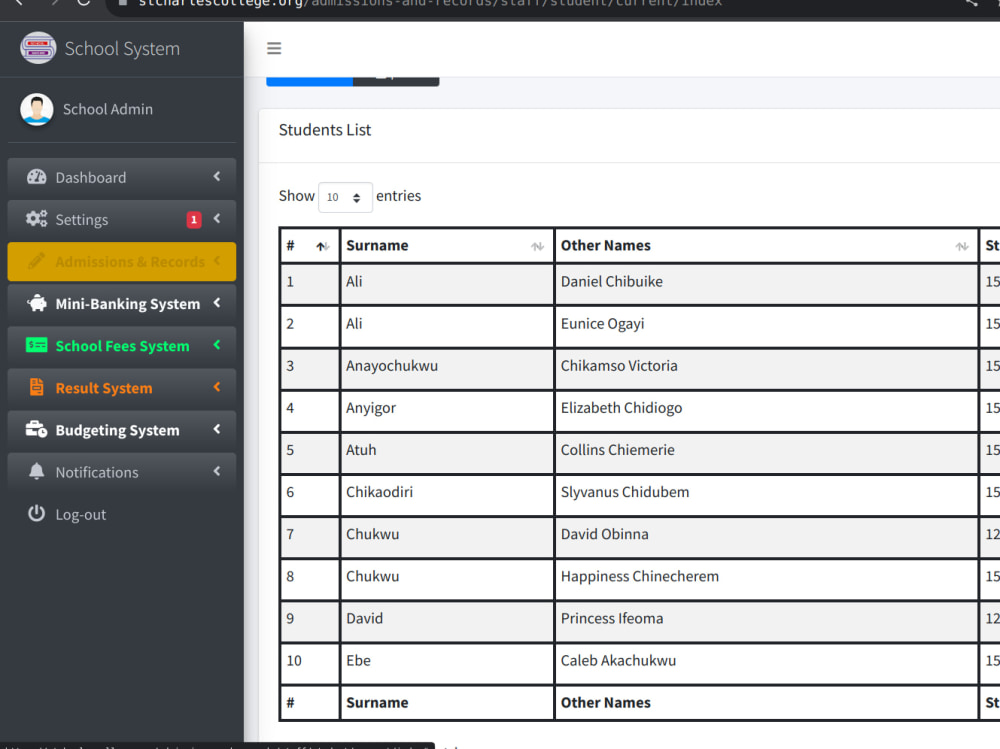Screen dimensions: 1000x749
Task: Select the Chikamso Victoria cell
Action: (766, 366)
